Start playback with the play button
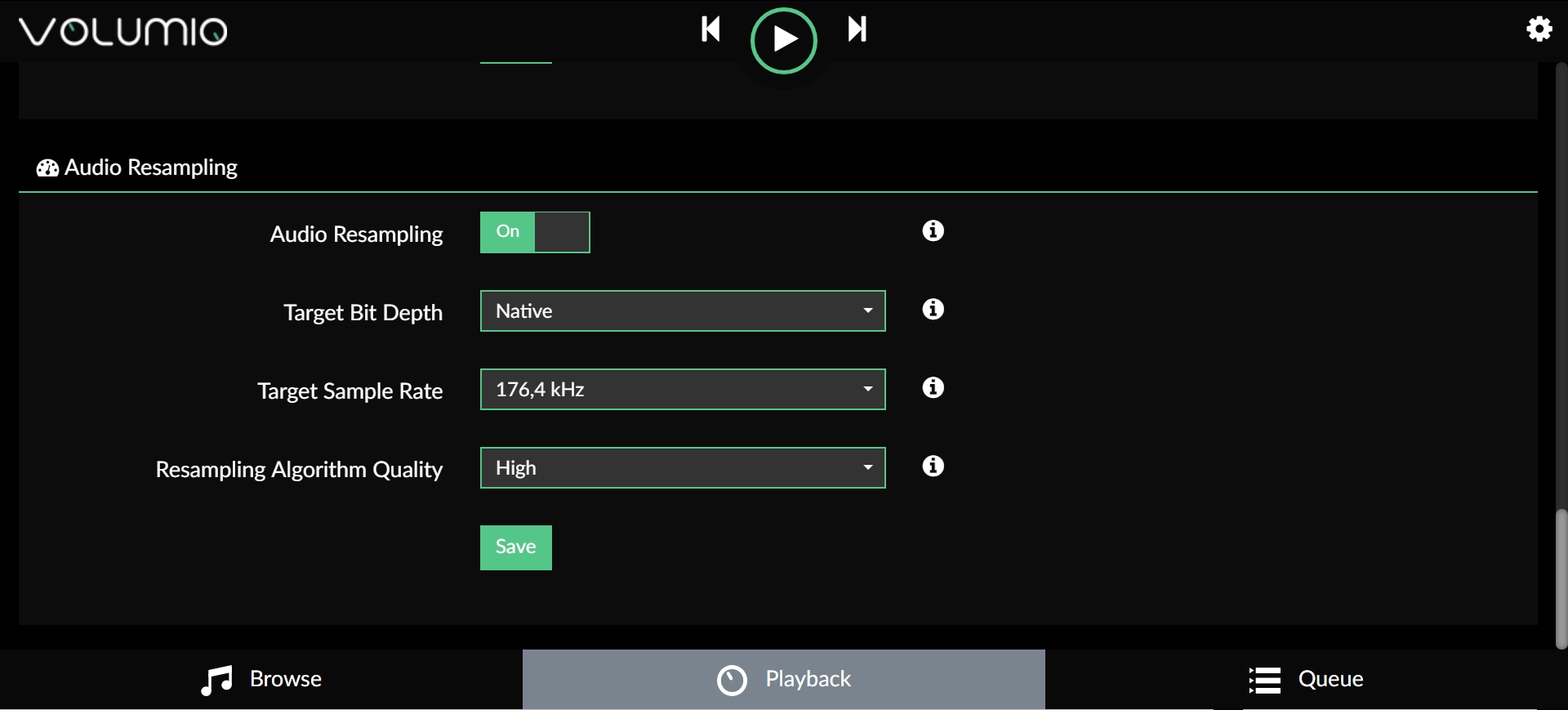This screenshot has height=710, width=1568. coord(784,40)
